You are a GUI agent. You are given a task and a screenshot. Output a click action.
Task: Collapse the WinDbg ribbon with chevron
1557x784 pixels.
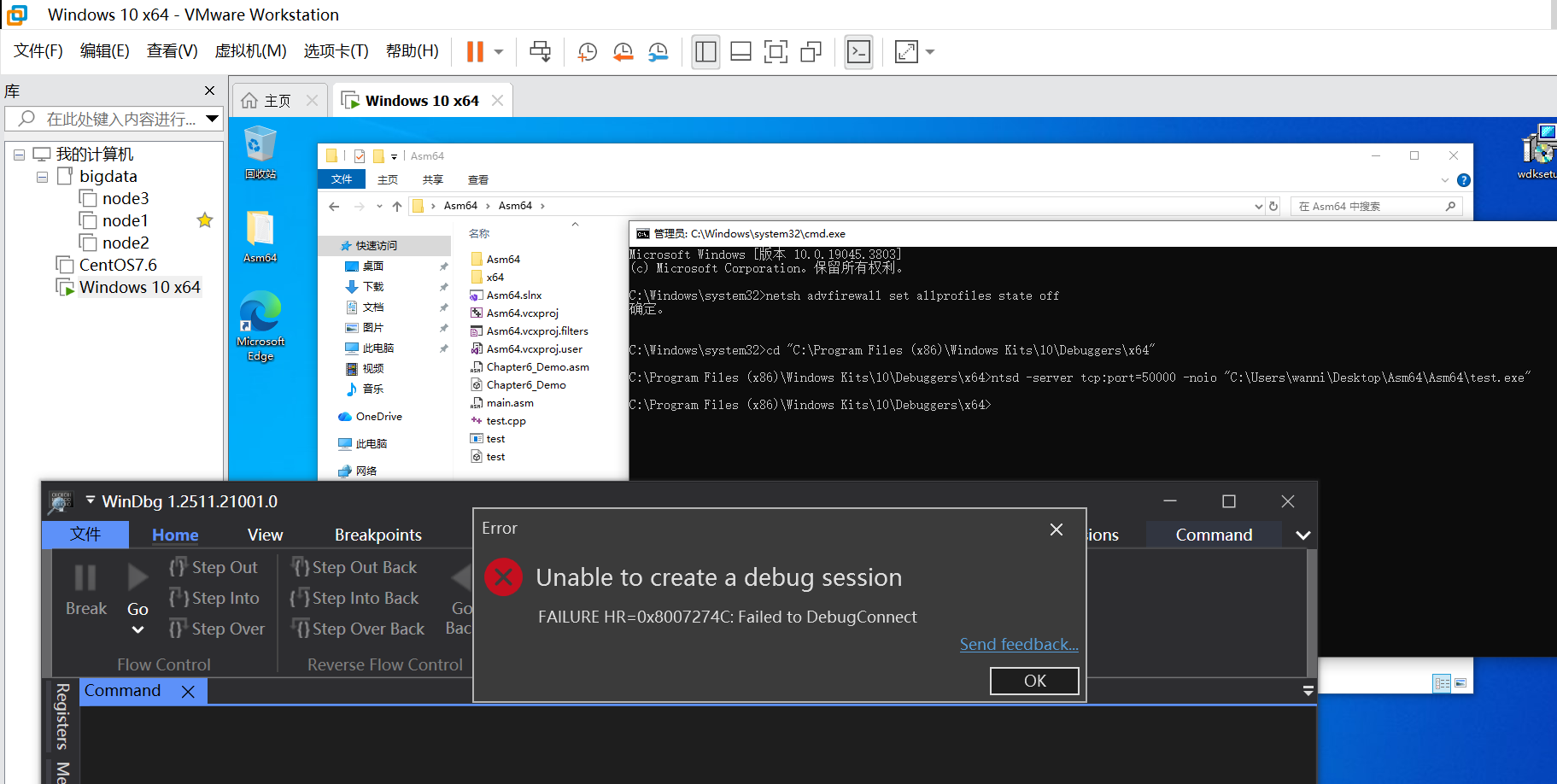(1302, 535)
